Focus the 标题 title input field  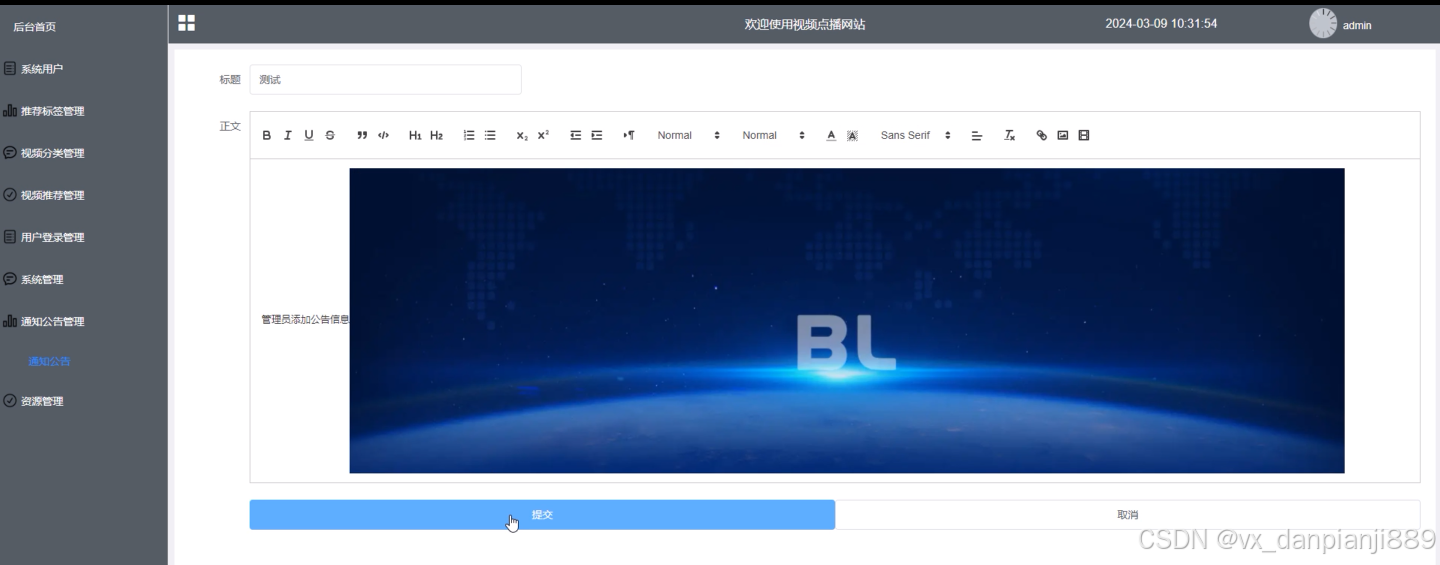pyautogui.click(x=385, y=79)
